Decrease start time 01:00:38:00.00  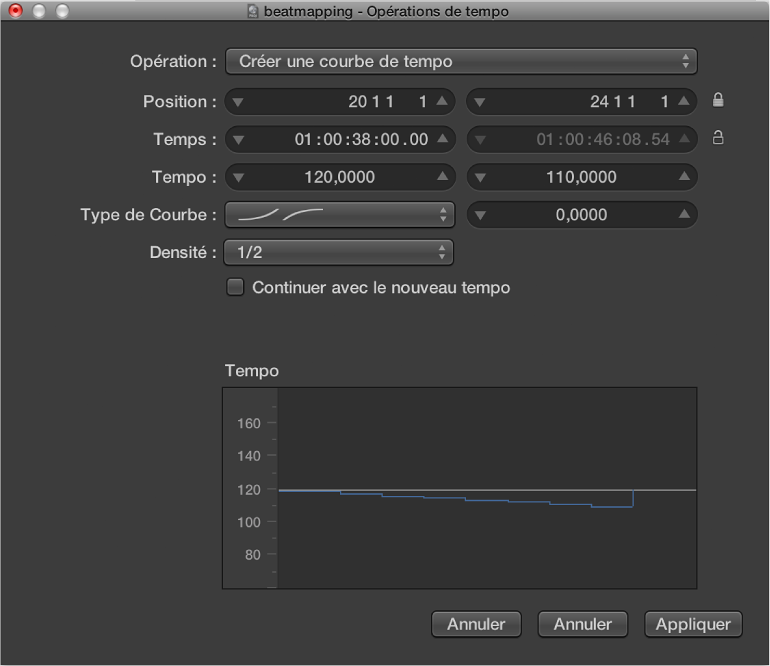coord(238,140)
